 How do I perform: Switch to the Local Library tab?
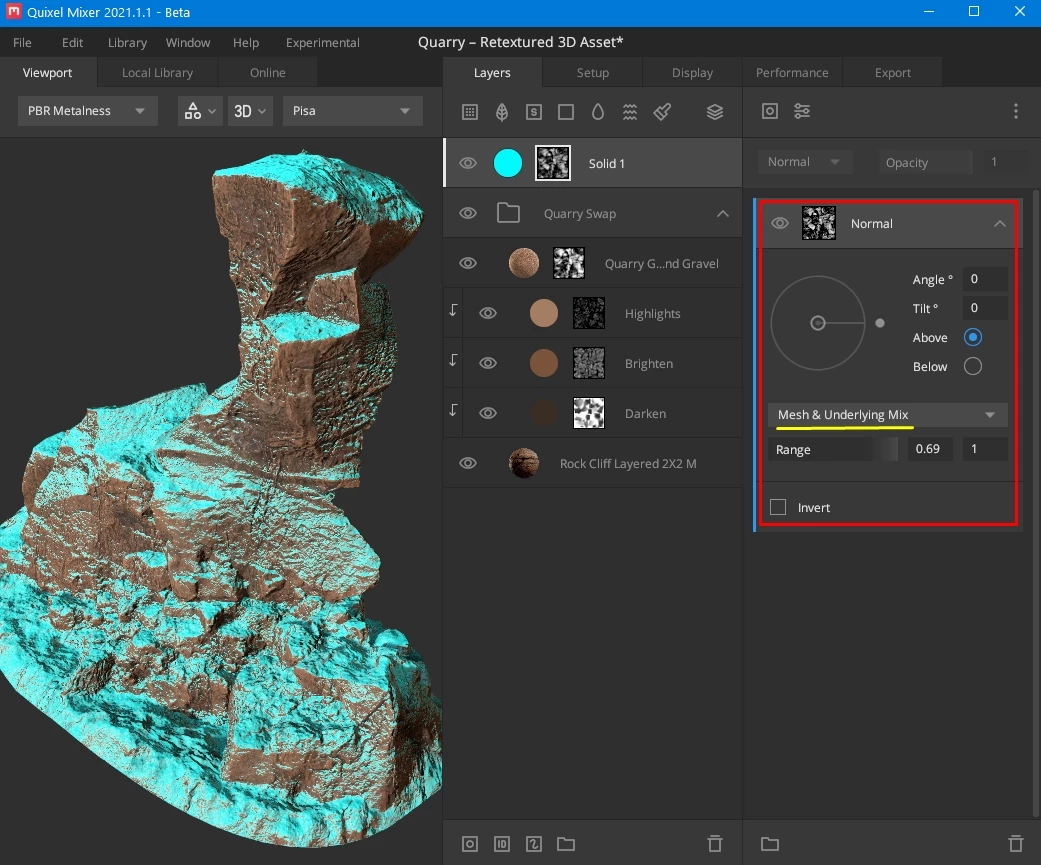(157, 72)
